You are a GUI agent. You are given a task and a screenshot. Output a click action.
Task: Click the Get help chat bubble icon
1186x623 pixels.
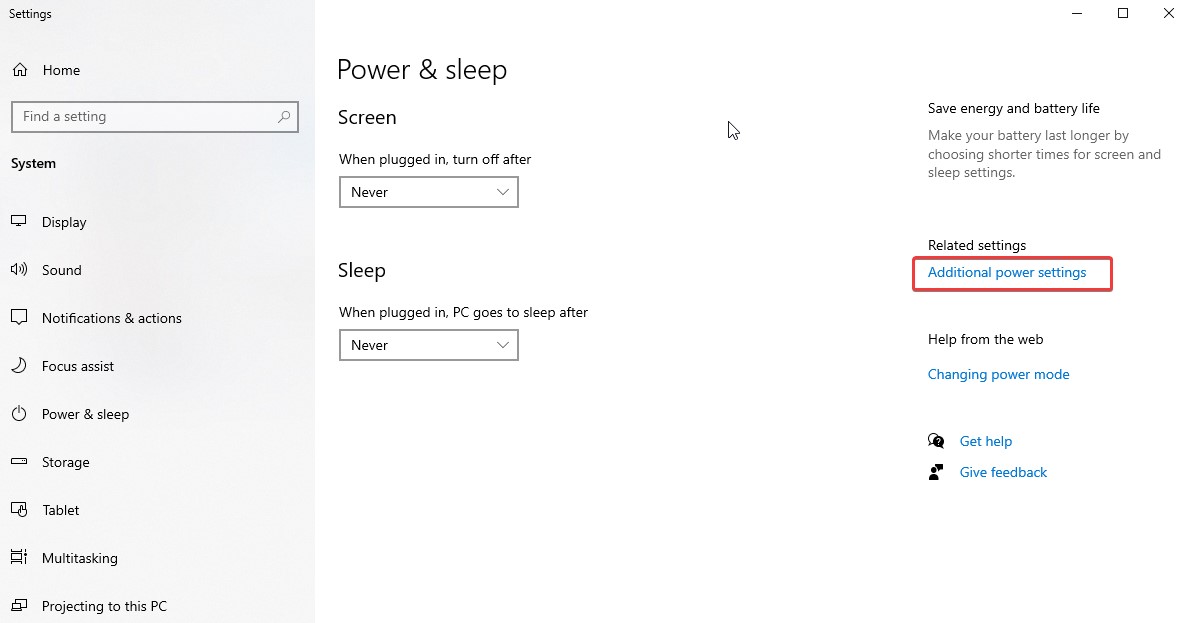936,440
